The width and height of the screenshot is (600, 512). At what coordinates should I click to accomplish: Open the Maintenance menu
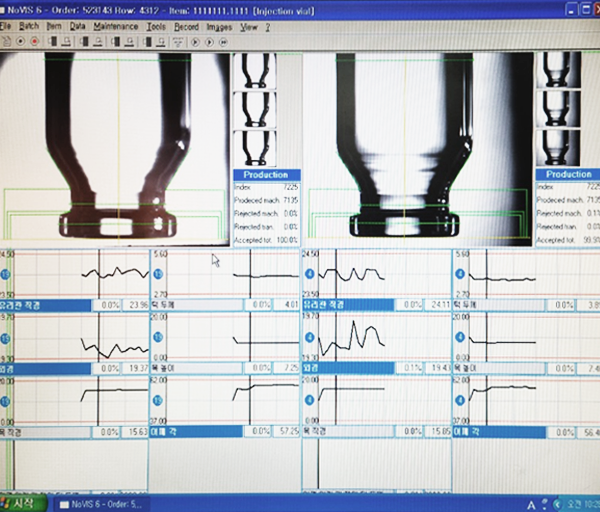point(115,28)
